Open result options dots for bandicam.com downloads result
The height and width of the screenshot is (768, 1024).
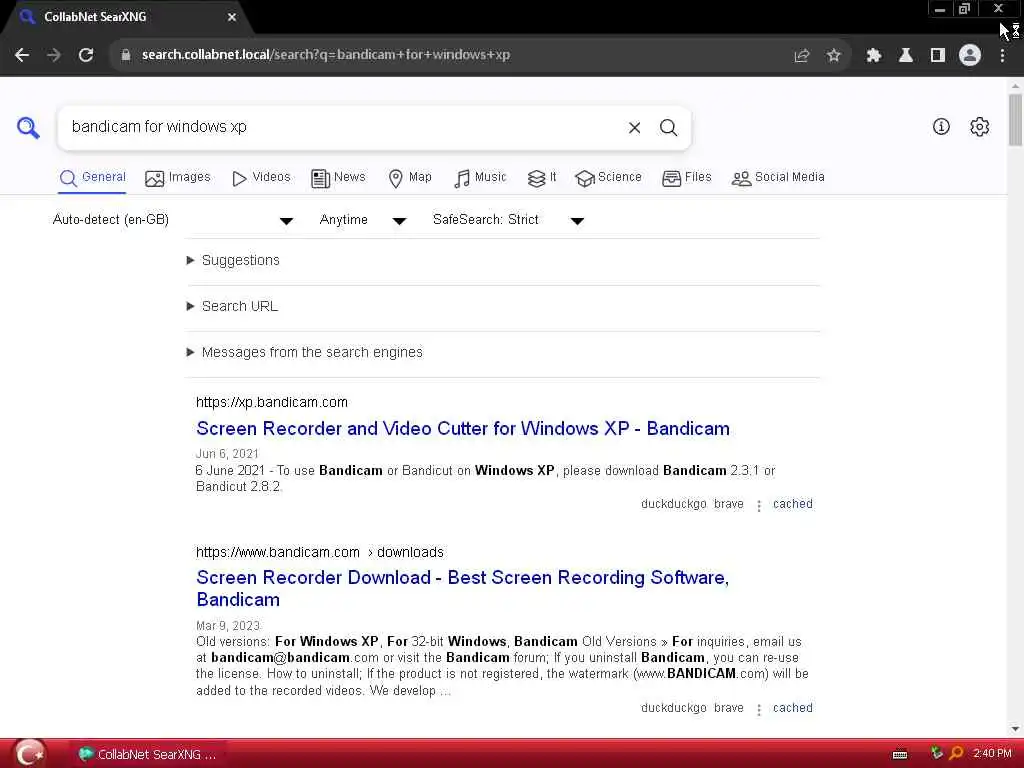[x=759, y=709]
